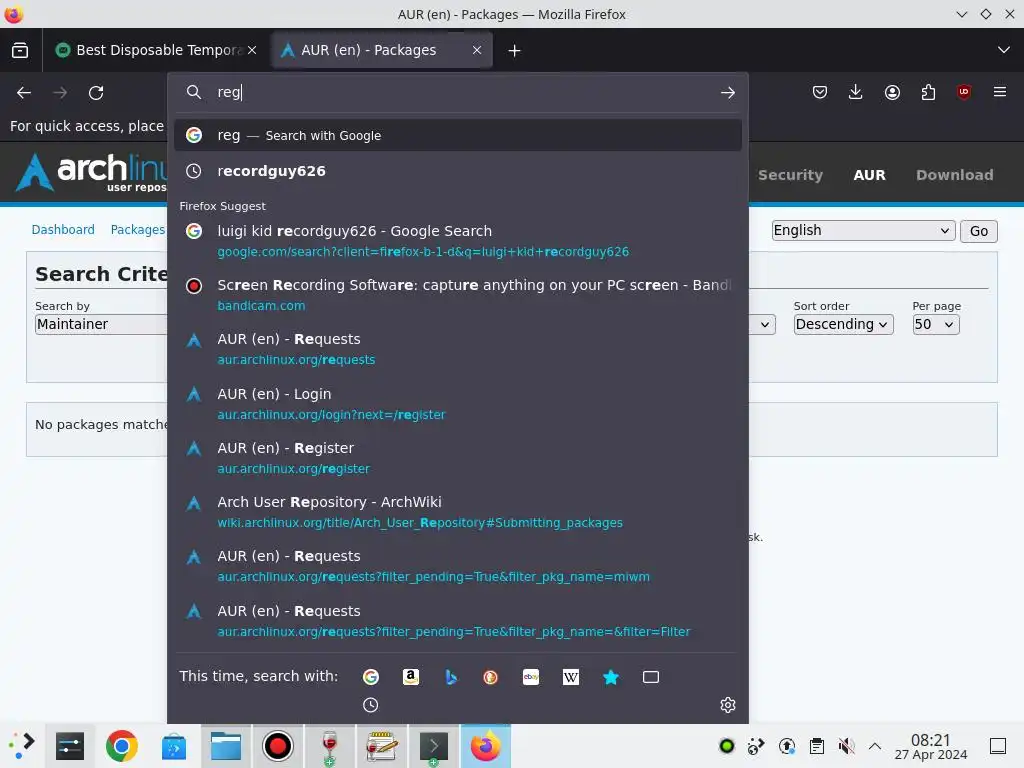Image resolution: width=1024 pixels, height=768 pixels.
Task: Search this time with Google icon
Action: (371, 677)
